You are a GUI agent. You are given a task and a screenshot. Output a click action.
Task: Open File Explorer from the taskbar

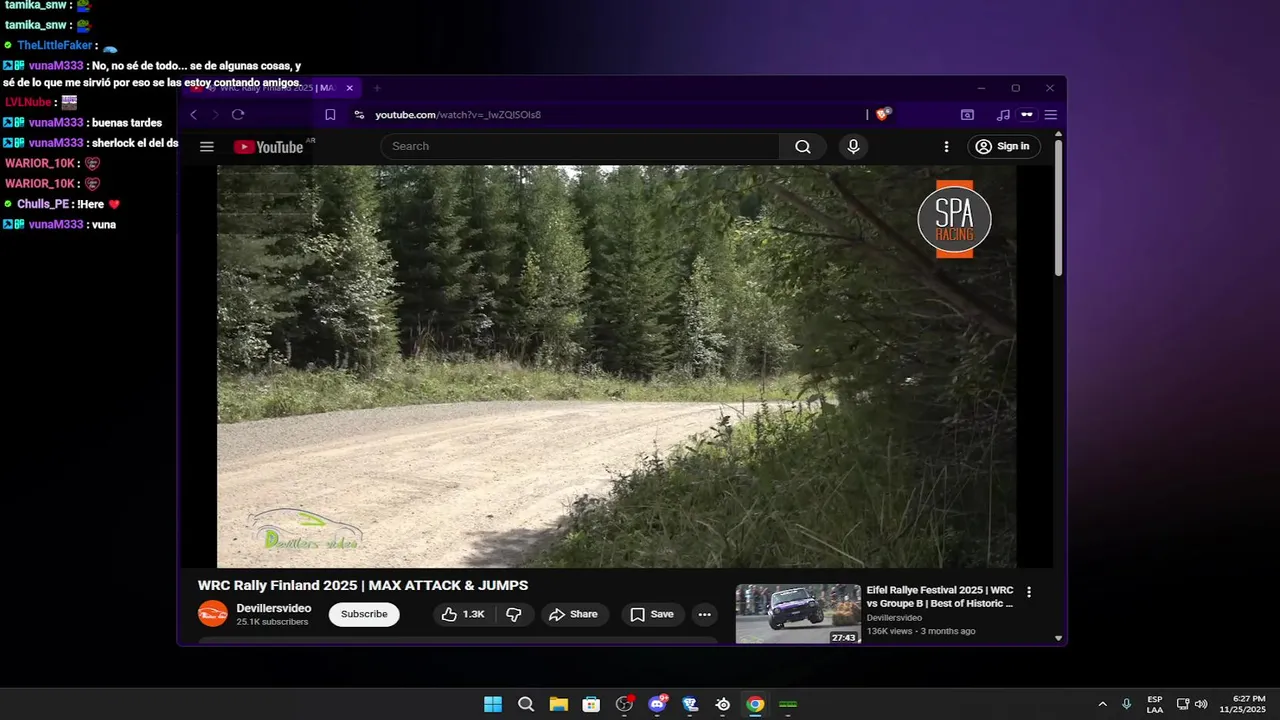pos(558,704)
